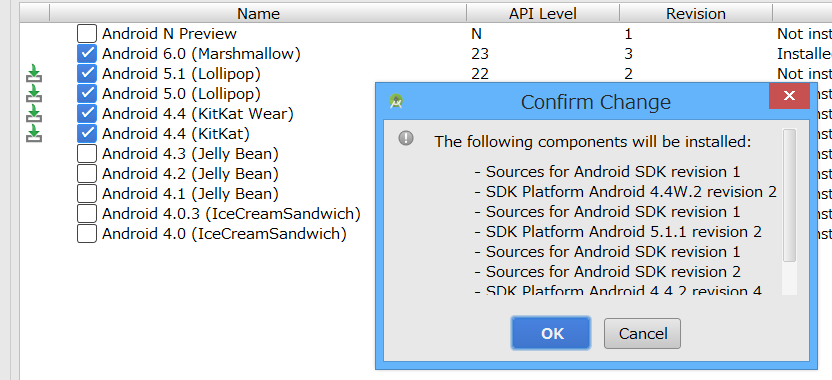Tick Android 4.0.3 (IceCreamSandwich) checkbox

86,213
